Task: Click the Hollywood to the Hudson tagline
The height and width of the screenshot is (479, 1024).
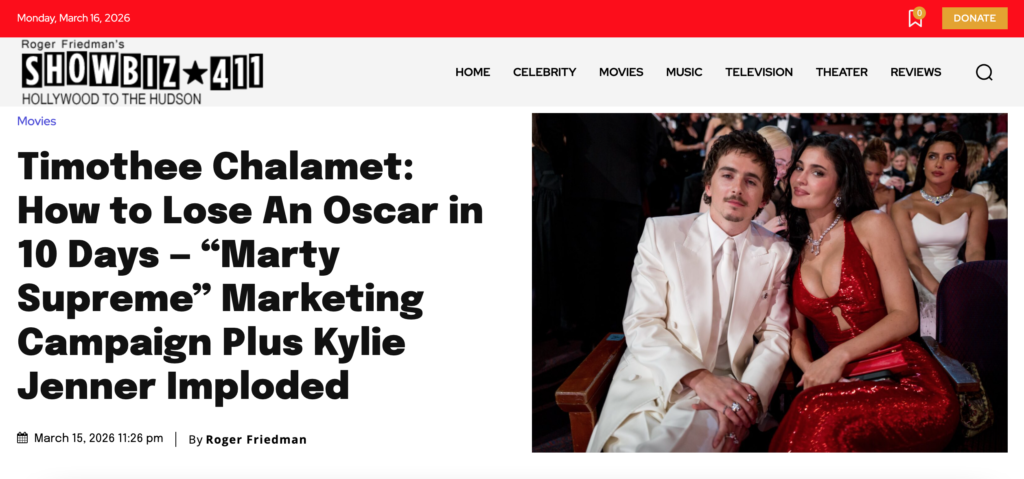Action: pos(112,98)
